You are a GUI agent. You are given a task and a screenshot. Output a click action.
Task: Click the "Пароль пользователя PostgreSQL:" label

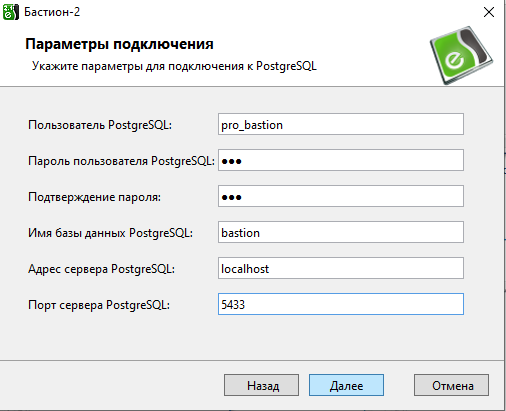[121, 161]
